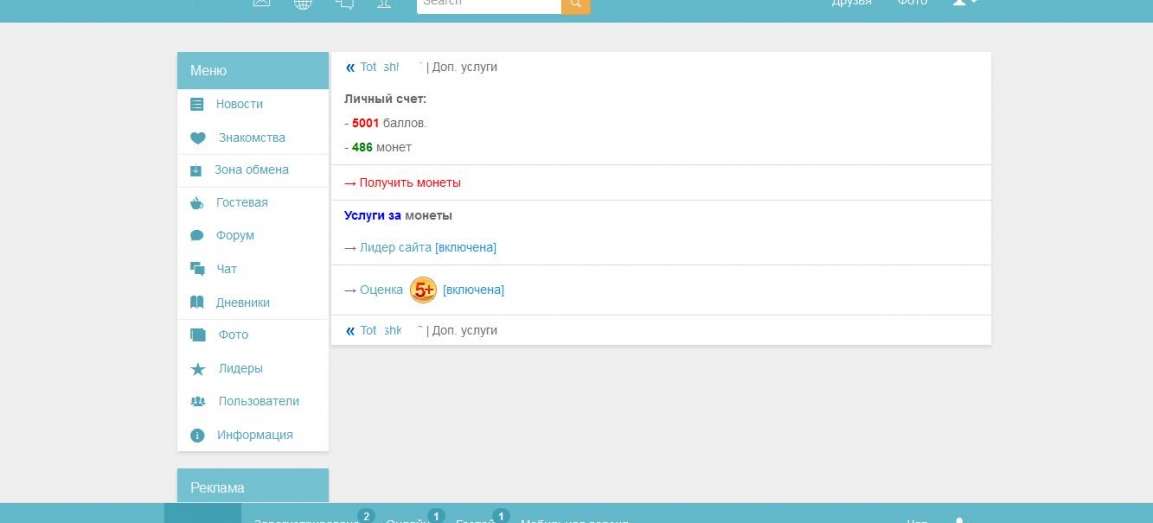Click the Лидеры star icon
This screenshot has width=1153, height=523.
[x=197, y=369]
